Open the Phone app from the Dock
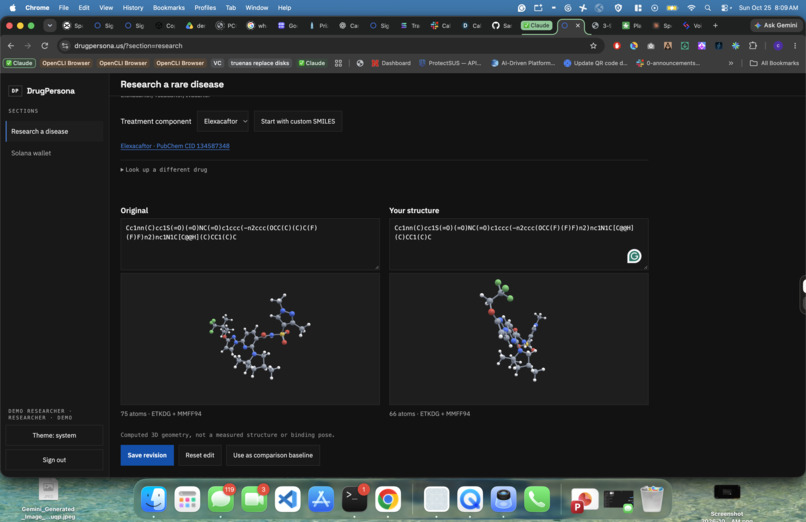This screenshot has width=806, height=522. coord(537,499)
